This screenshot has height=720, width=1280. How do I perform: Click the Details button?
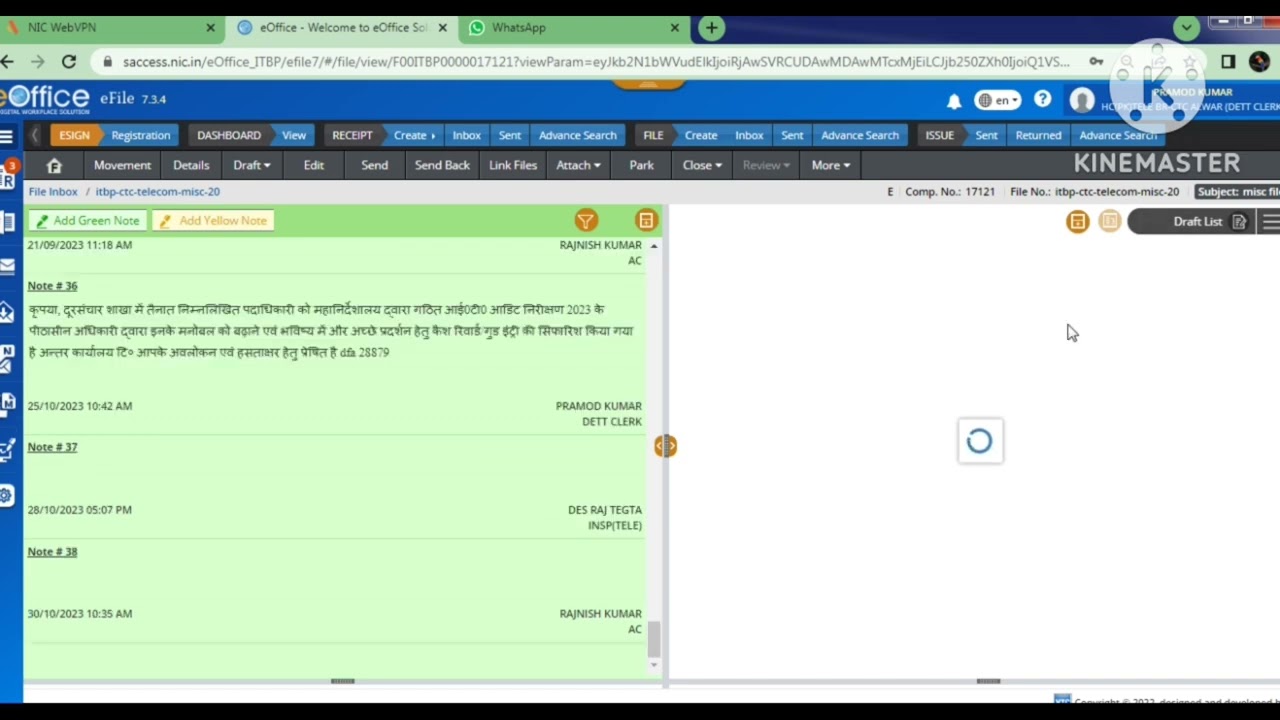[x=191, y=165]
